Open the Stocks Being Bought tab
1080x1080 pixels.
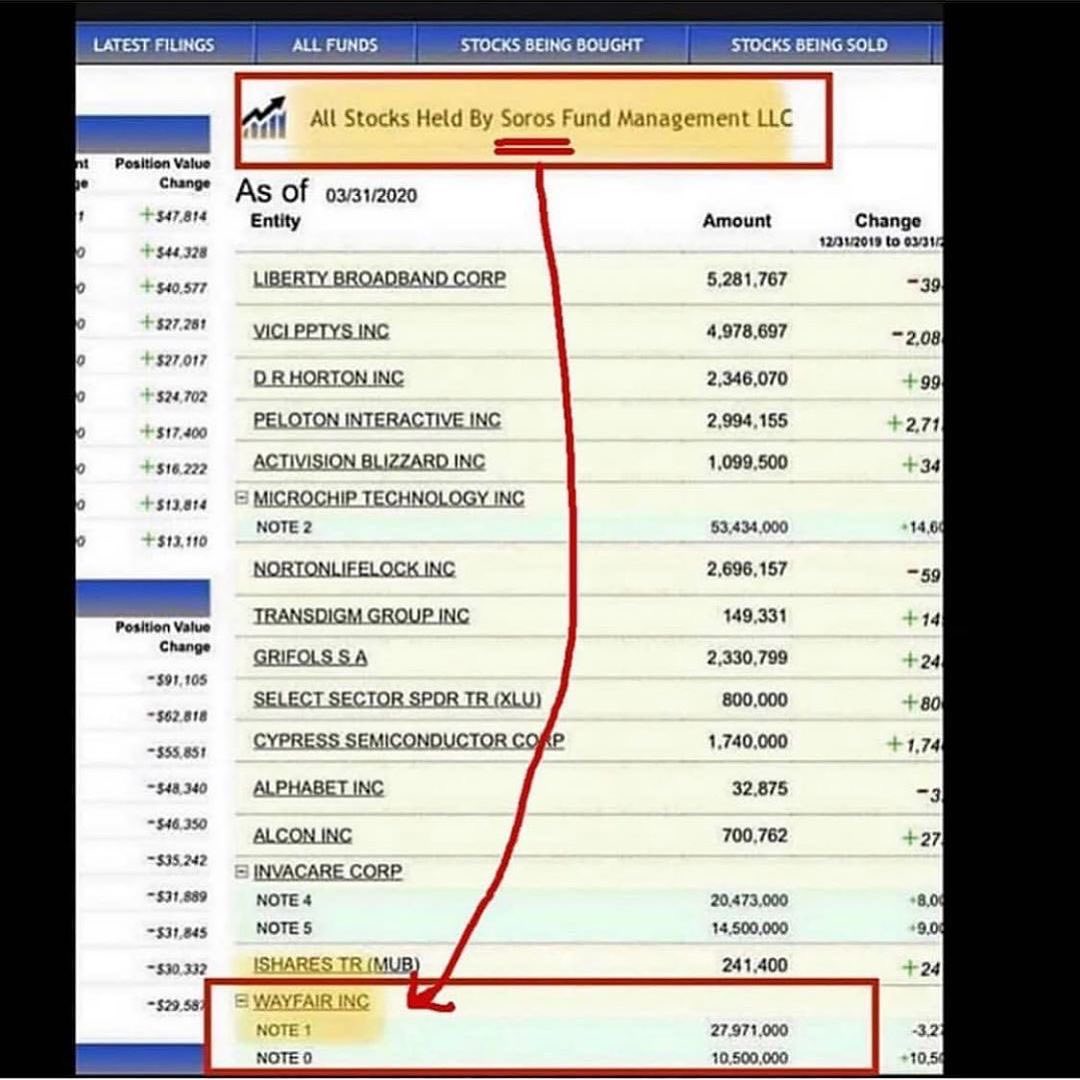click(x=551, y=45)
